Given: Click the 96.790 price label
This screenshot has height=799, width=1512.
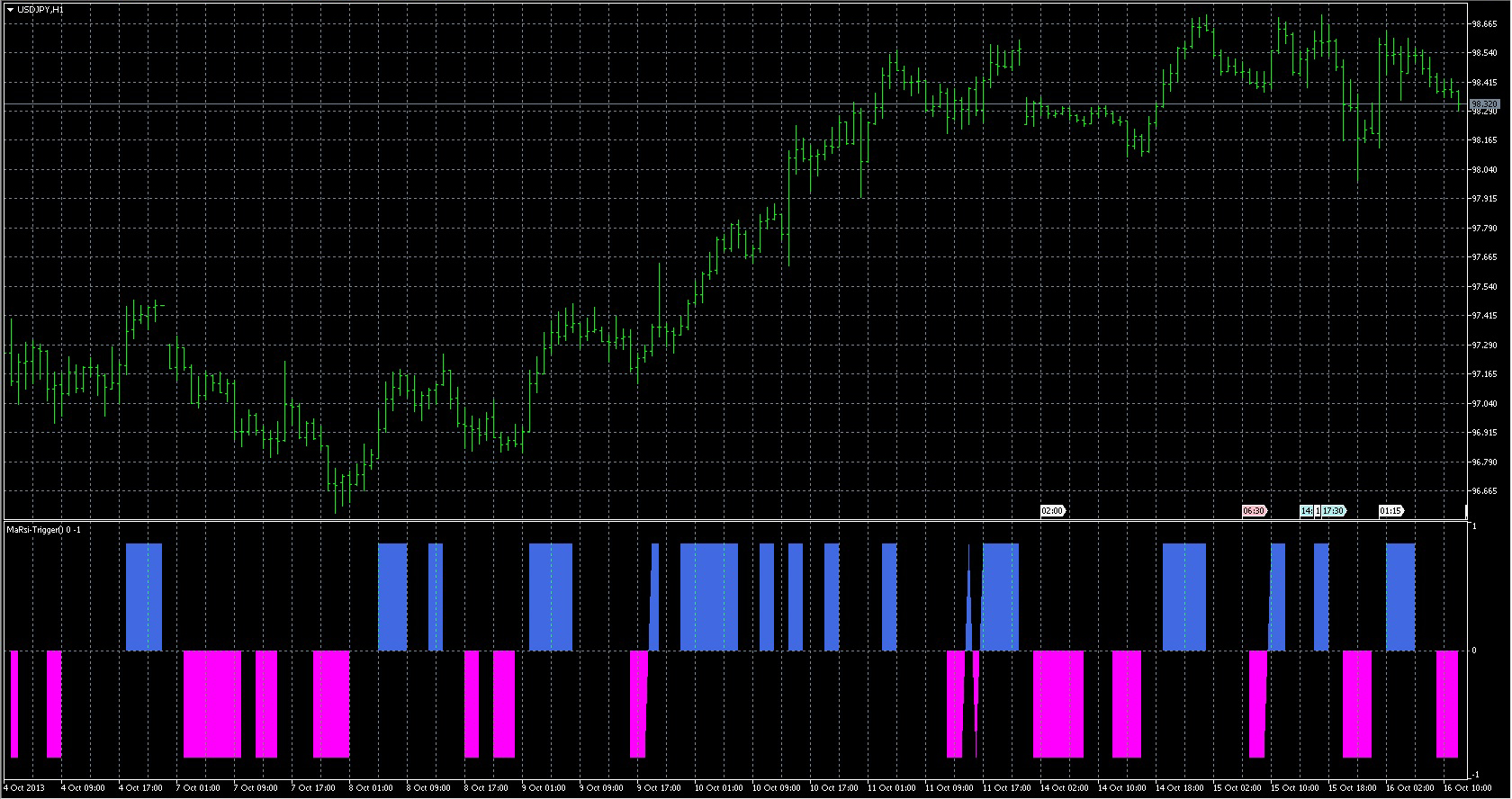Looking at the screenshot, I should [x=1484, y=462].
